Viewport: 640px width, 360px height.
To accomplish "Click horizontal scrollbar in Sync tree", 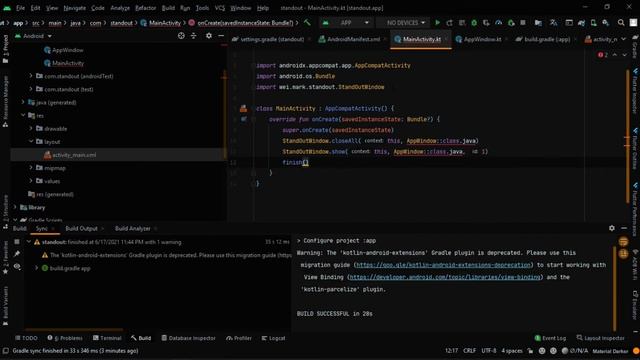I will [x=73, y=329].
